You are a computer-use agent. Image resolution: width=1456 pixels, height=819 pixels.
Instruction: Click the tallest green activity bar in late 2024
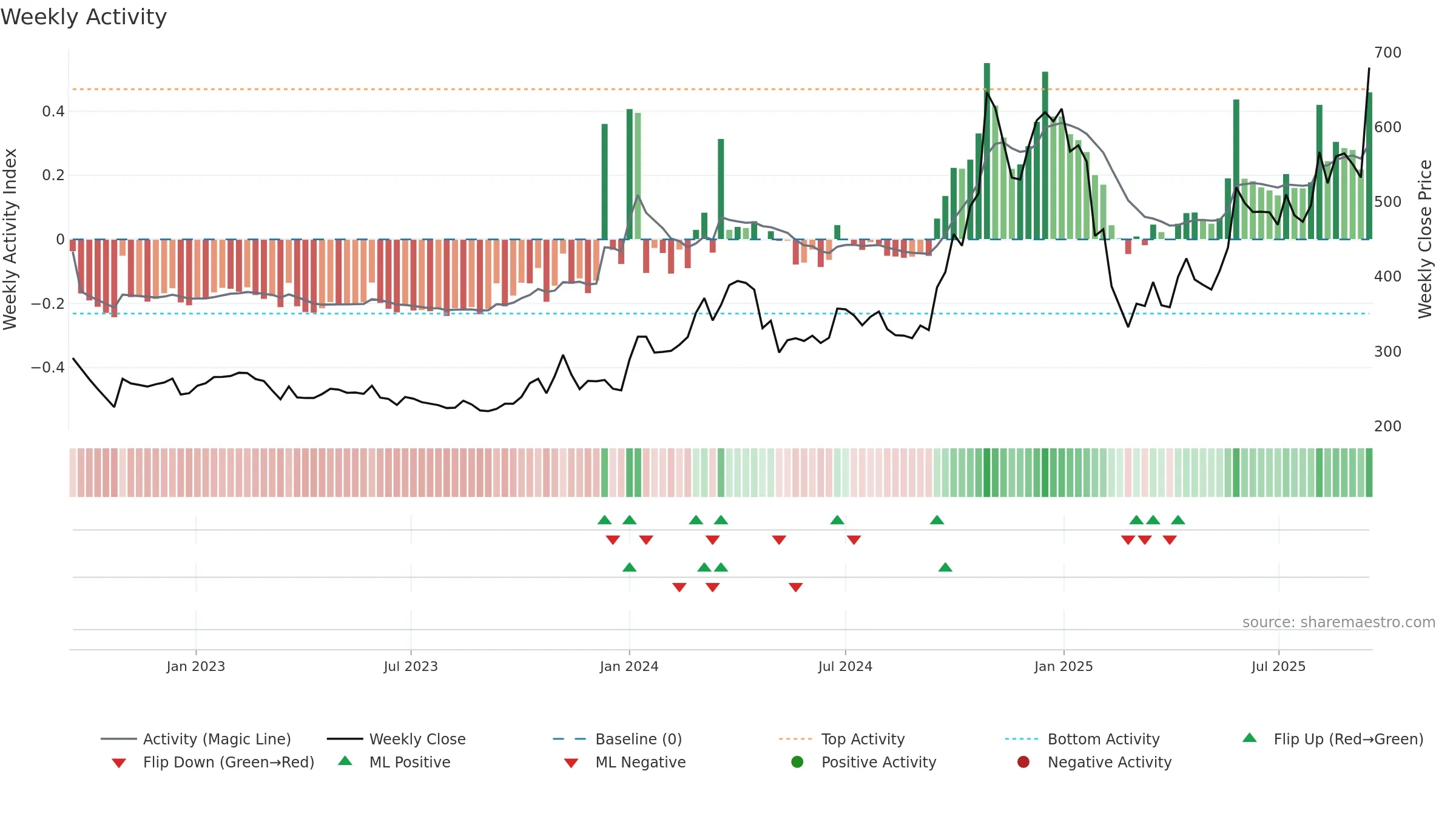pos(987,151)
